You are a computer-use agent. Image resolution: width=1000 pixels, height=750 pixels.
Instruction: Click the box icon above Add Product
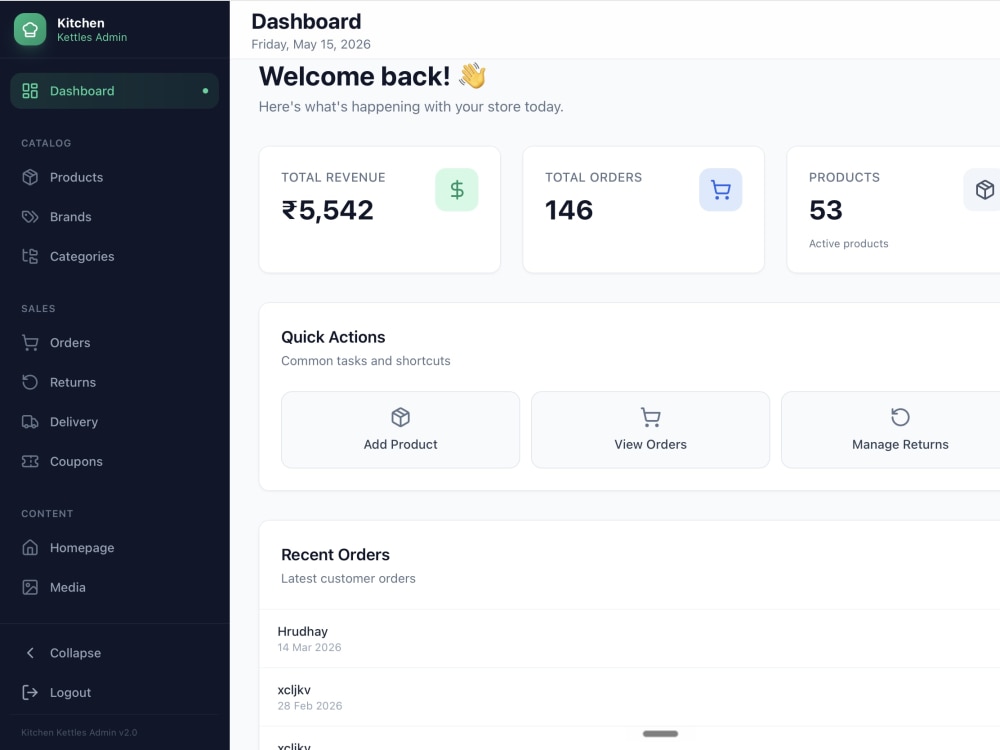[401, 417]
